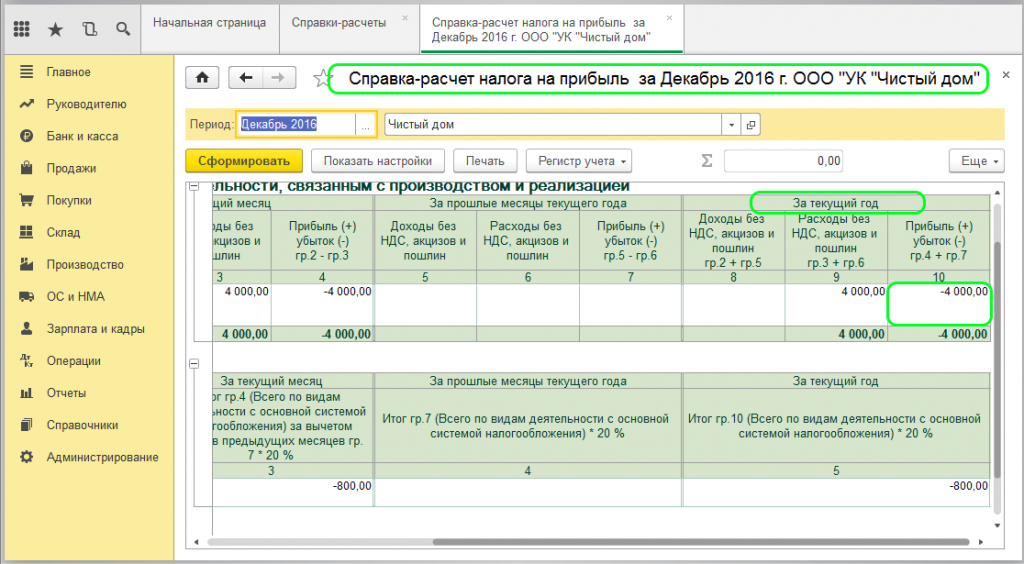Image resolution: width=1024 pixels, height=564 pixels.
Task: Open the Favorites star icon in top panel
Action: tap(56, 29)
